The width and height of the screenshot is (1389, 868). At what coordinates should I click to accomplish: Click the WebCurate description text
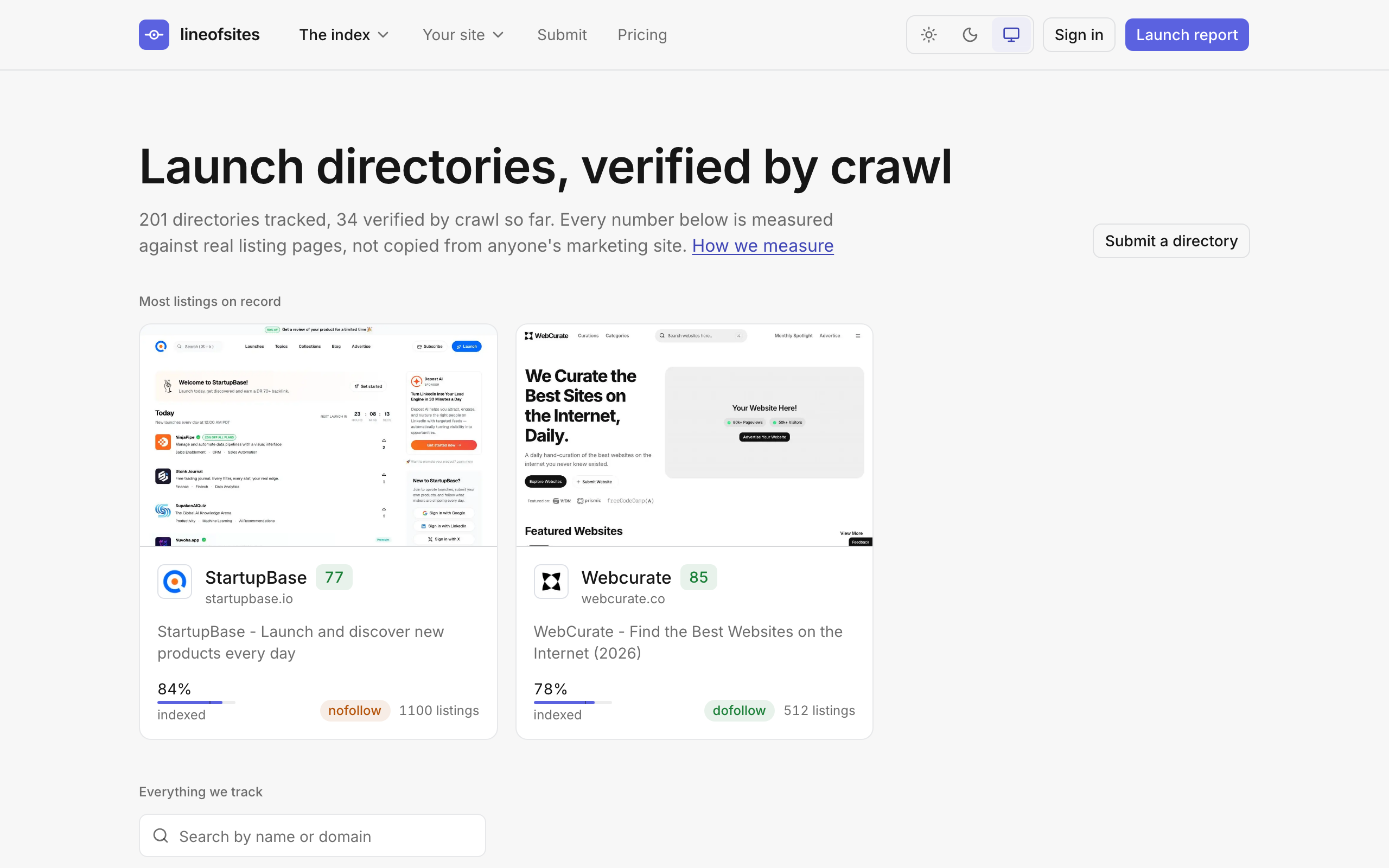click(x=687, y=642)
